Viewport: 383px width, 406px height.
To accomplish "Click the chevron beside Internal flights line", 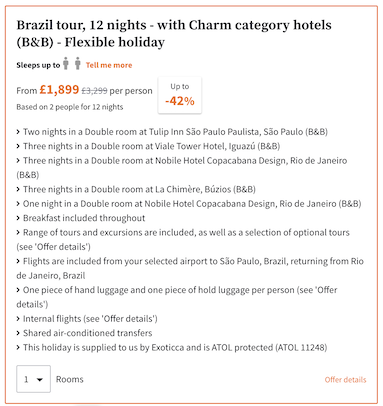I will pos(18,319).
